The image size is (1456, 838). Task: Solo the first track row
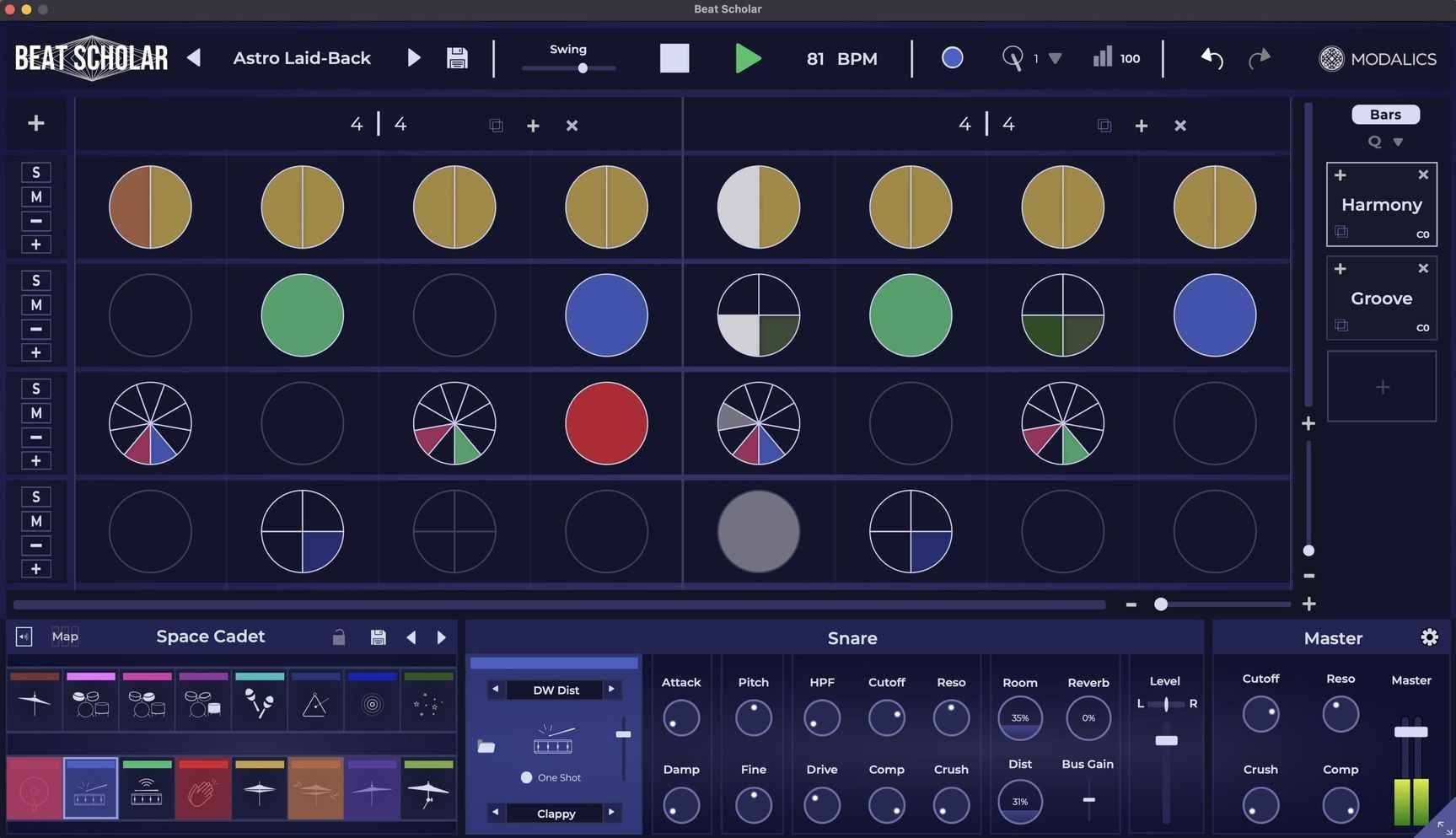pos(35,172)
